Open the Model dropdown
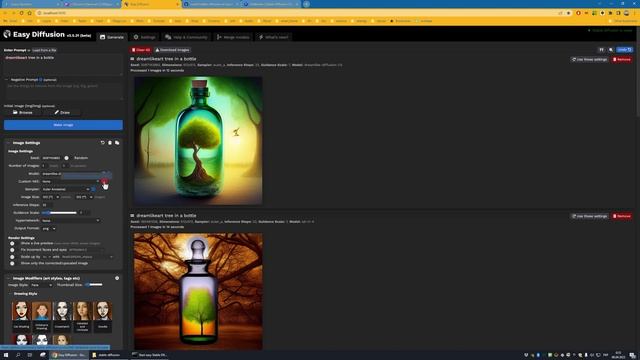This screenshot has width=640, height=360. (72, 174)
